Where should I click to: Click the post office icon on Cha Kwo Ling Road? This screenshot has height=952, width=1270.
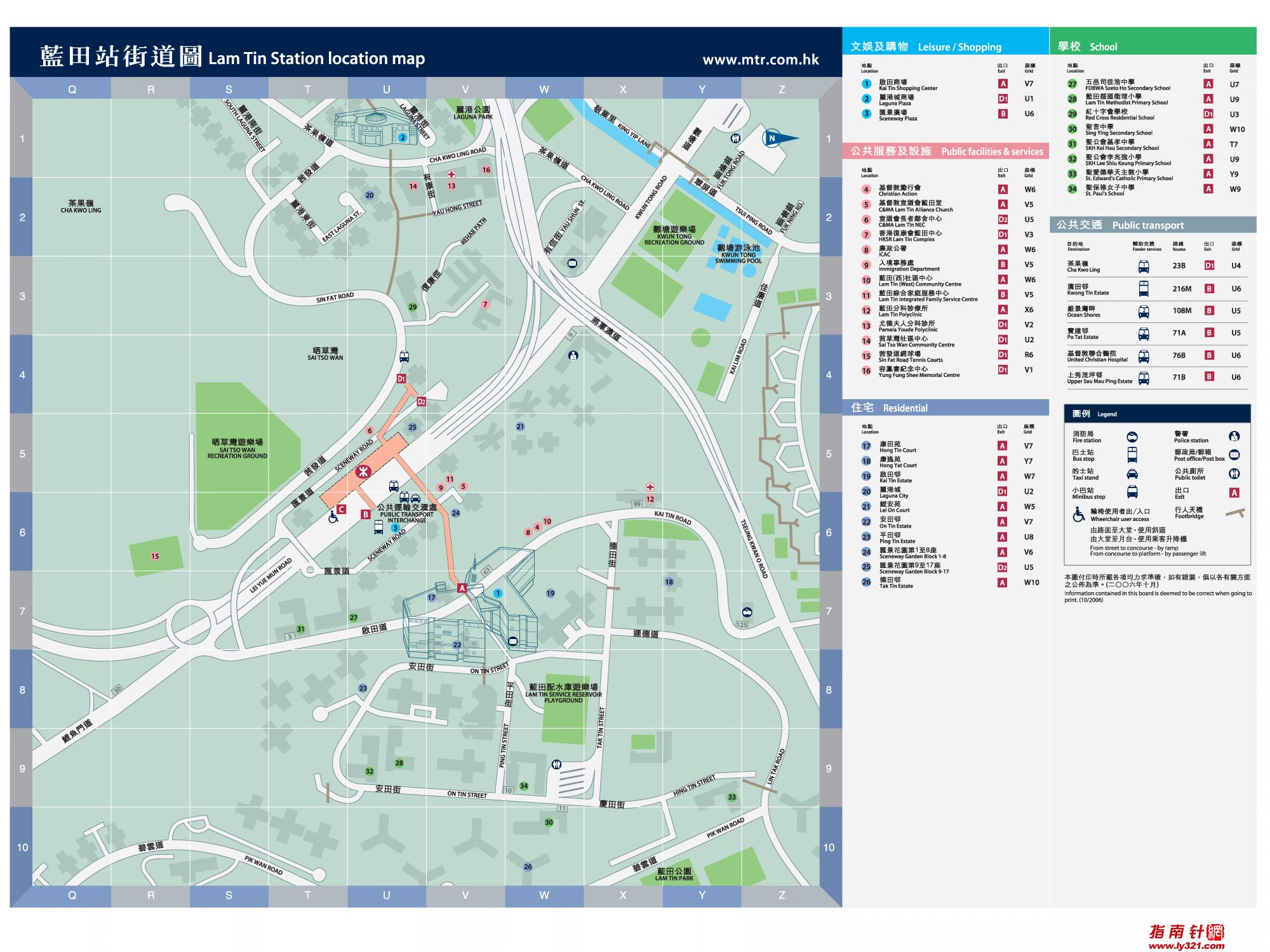[x=572, y=263]
